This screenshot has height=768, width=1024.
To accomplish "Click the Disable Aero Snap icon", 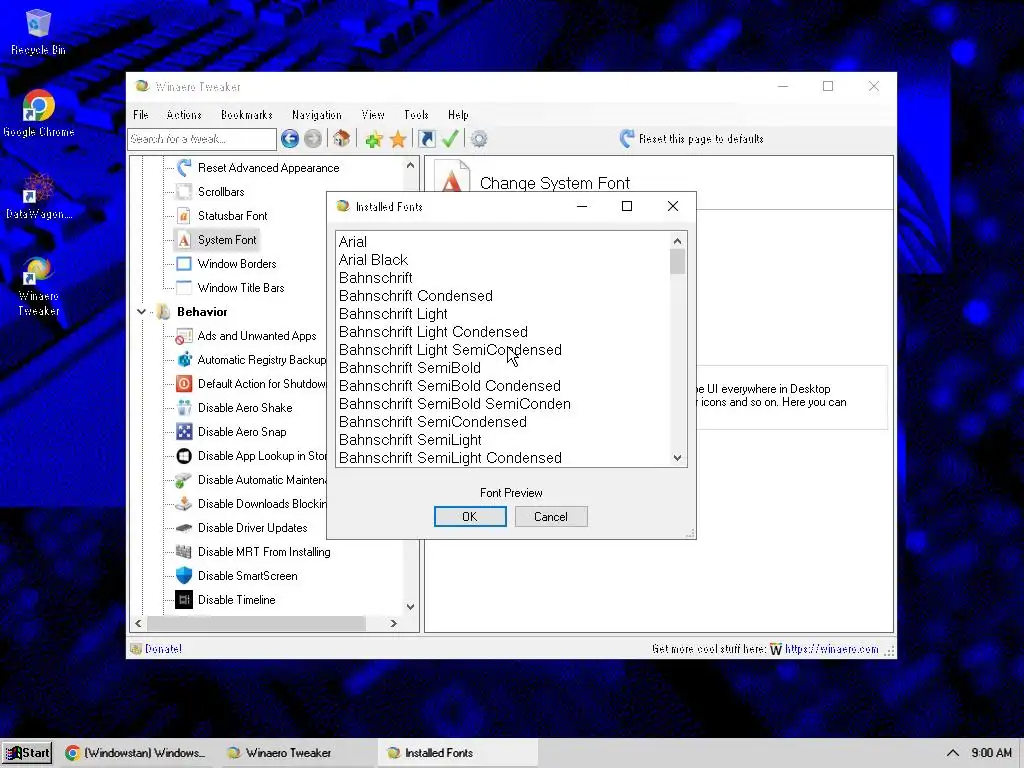I will (184, 432).
